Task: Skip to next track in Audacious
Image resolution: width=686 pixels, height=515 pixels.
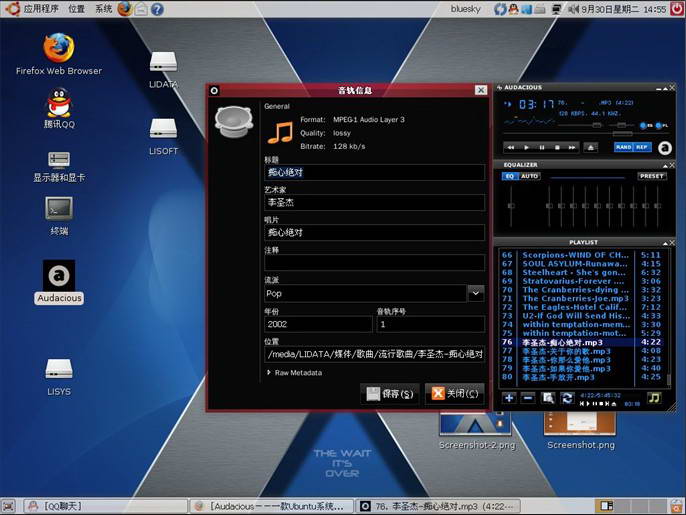Action: [573, 147]
